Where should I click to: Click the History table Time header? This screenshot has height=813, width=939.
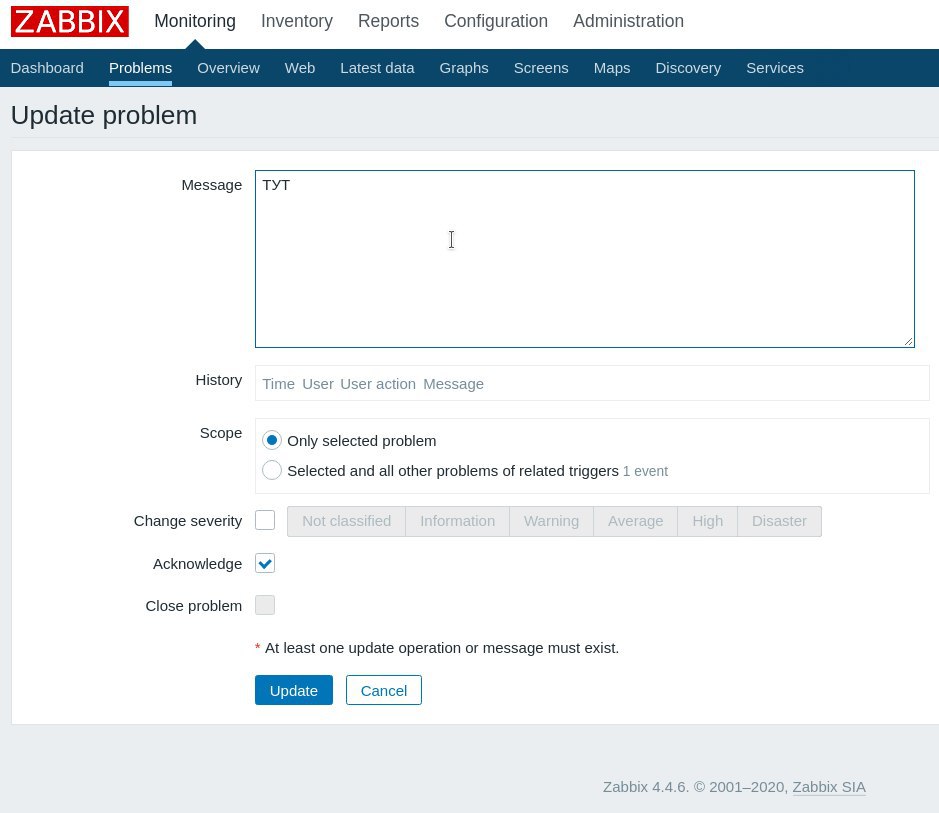(278, 384)
